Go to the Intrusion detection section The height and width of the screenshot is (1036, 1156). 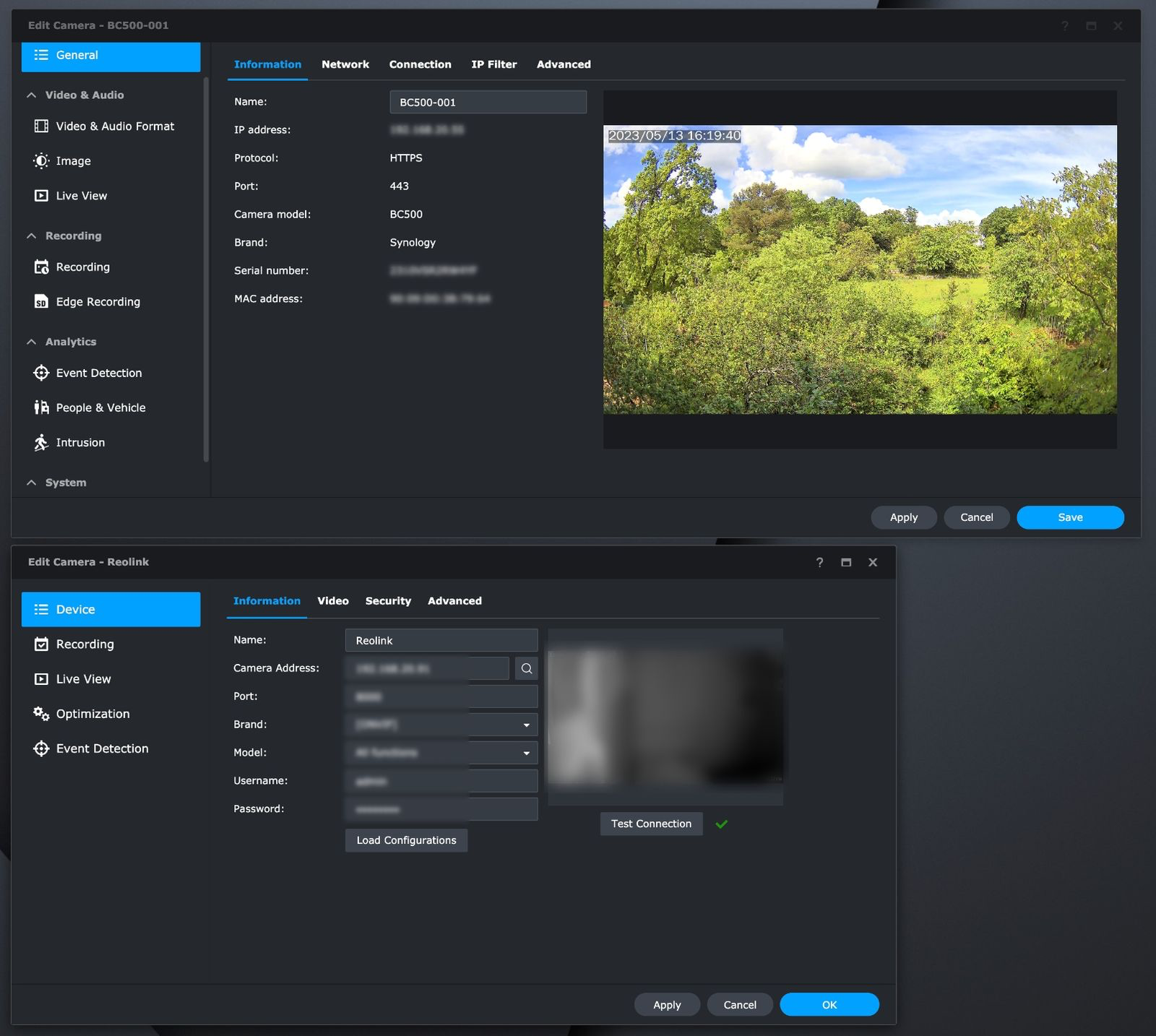[x=80, y=443]
